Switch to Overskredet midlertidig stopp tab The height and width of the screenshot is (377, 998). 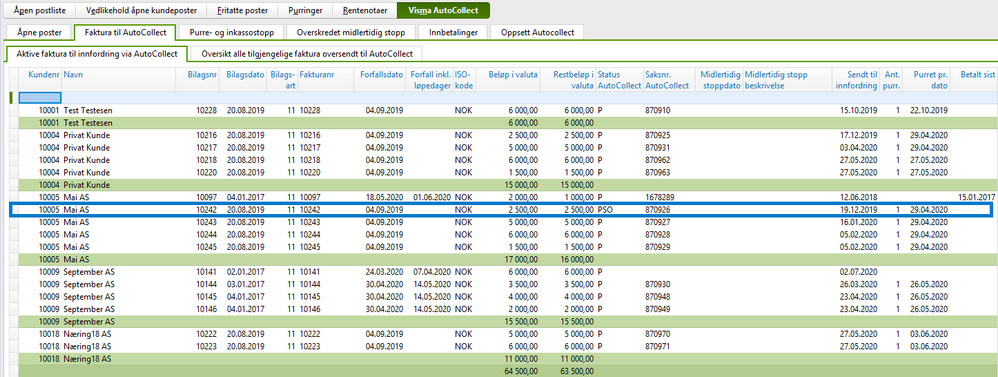pyautogui.click(x=351, y=32)
